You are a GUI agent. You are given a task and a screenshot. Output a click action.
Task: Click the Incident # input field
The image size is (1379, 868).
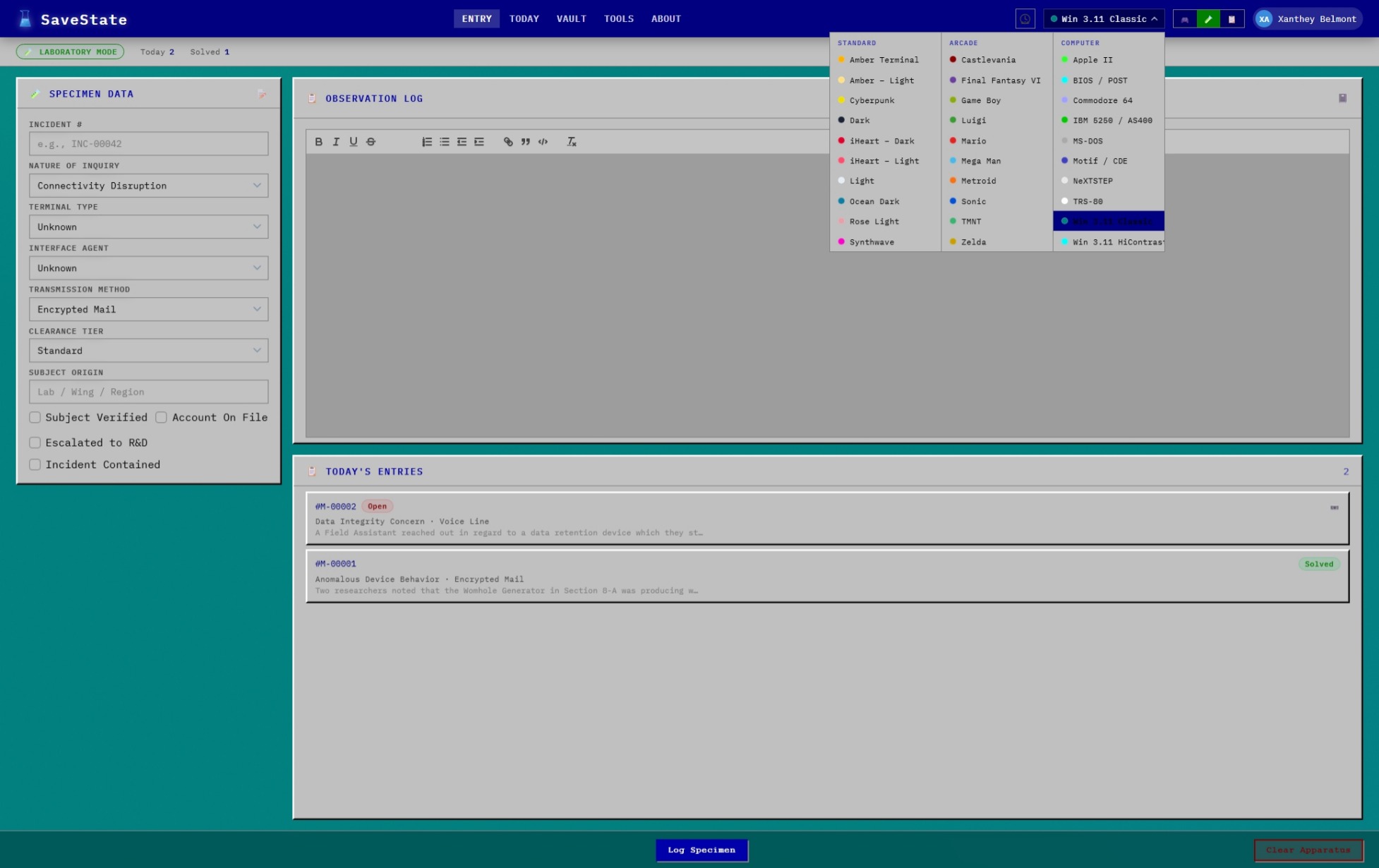[148, 144]
